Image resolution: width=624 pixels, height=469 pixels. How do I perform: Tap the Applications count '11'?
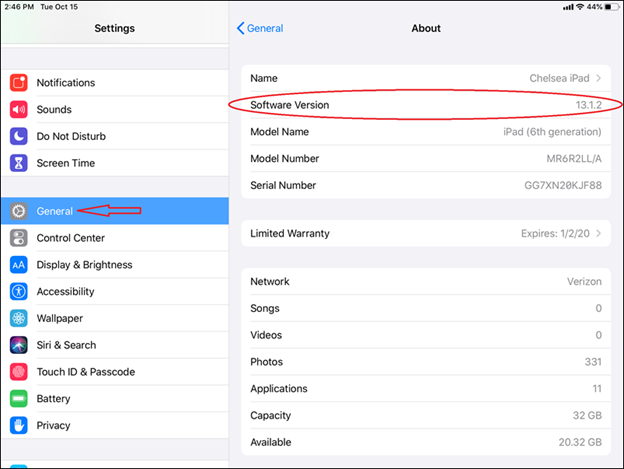point(597,389)
